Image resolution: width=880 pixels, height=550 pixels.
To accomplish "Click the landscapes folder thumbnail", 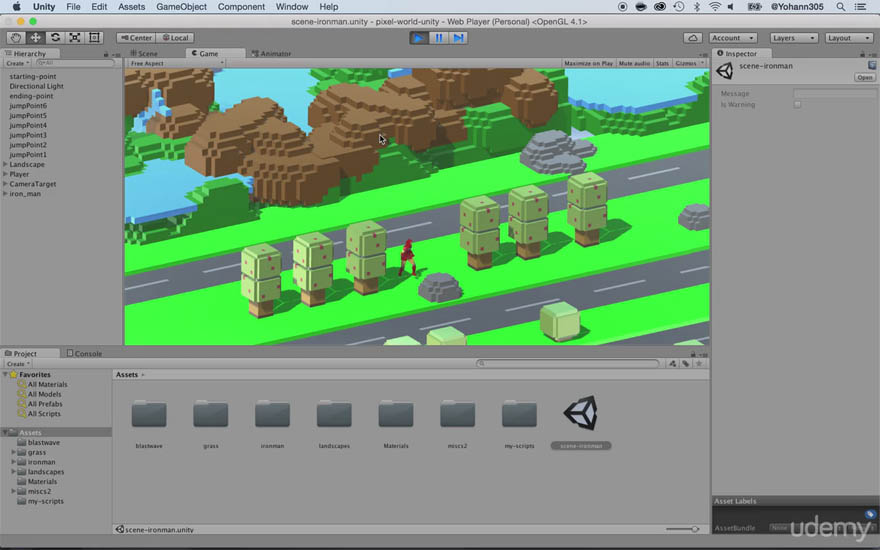I will click(x=334, y=414).
